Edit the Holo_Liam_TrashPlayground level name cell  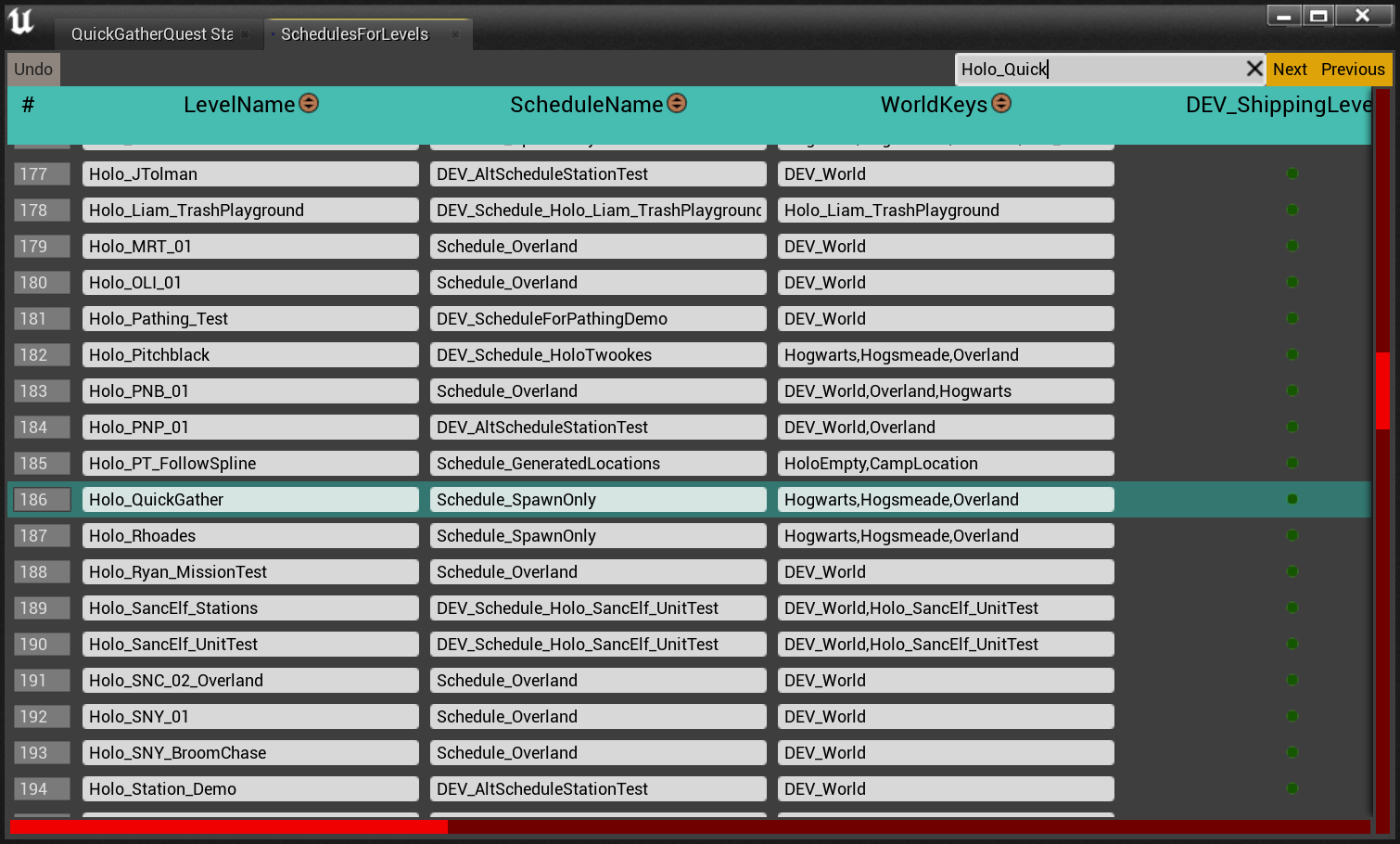click(x=250, y=210)
